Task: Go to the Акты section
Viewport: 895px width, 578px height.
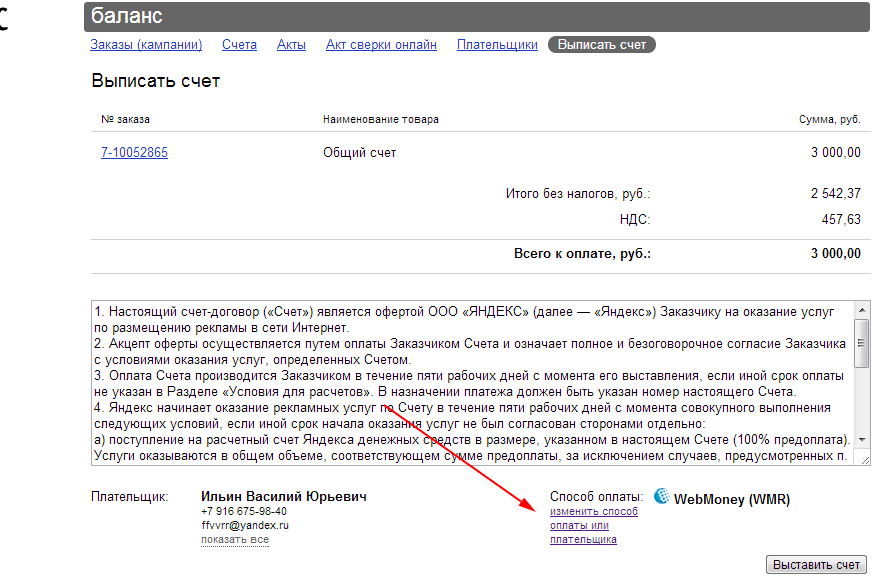Action: point(291,45)
